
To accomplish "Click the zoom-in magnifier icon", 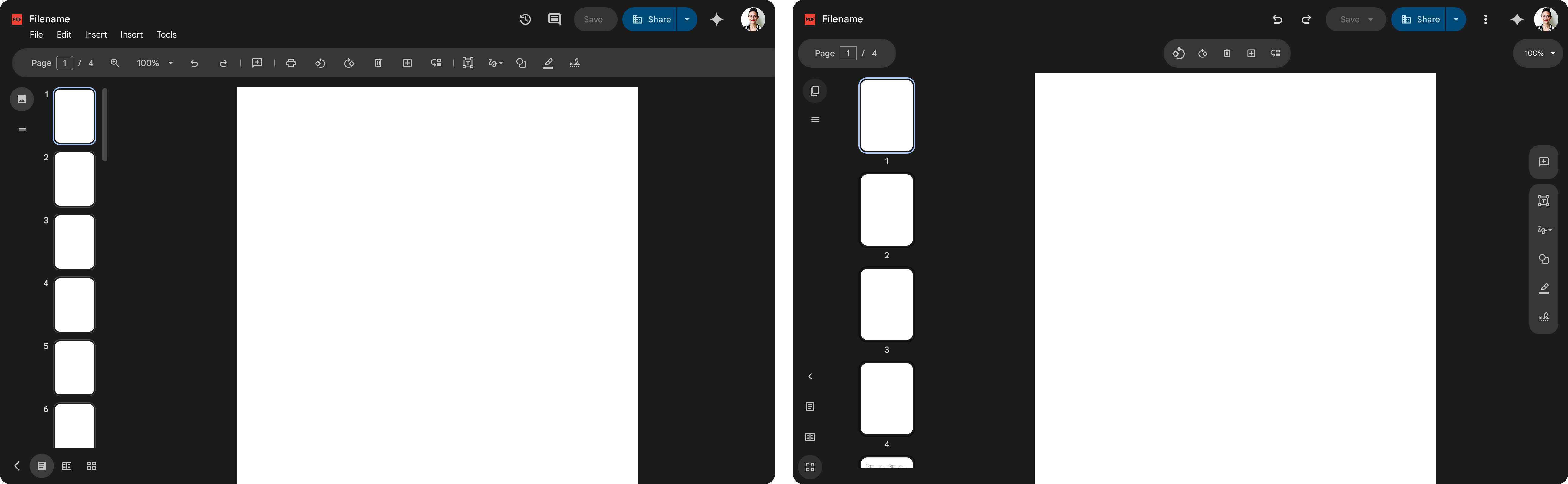I will click(114, 63).
